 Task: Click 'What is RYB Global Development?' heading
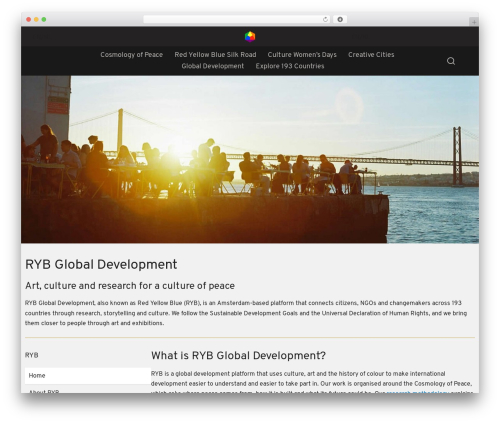pyautogui.click(x=238, y=355)
